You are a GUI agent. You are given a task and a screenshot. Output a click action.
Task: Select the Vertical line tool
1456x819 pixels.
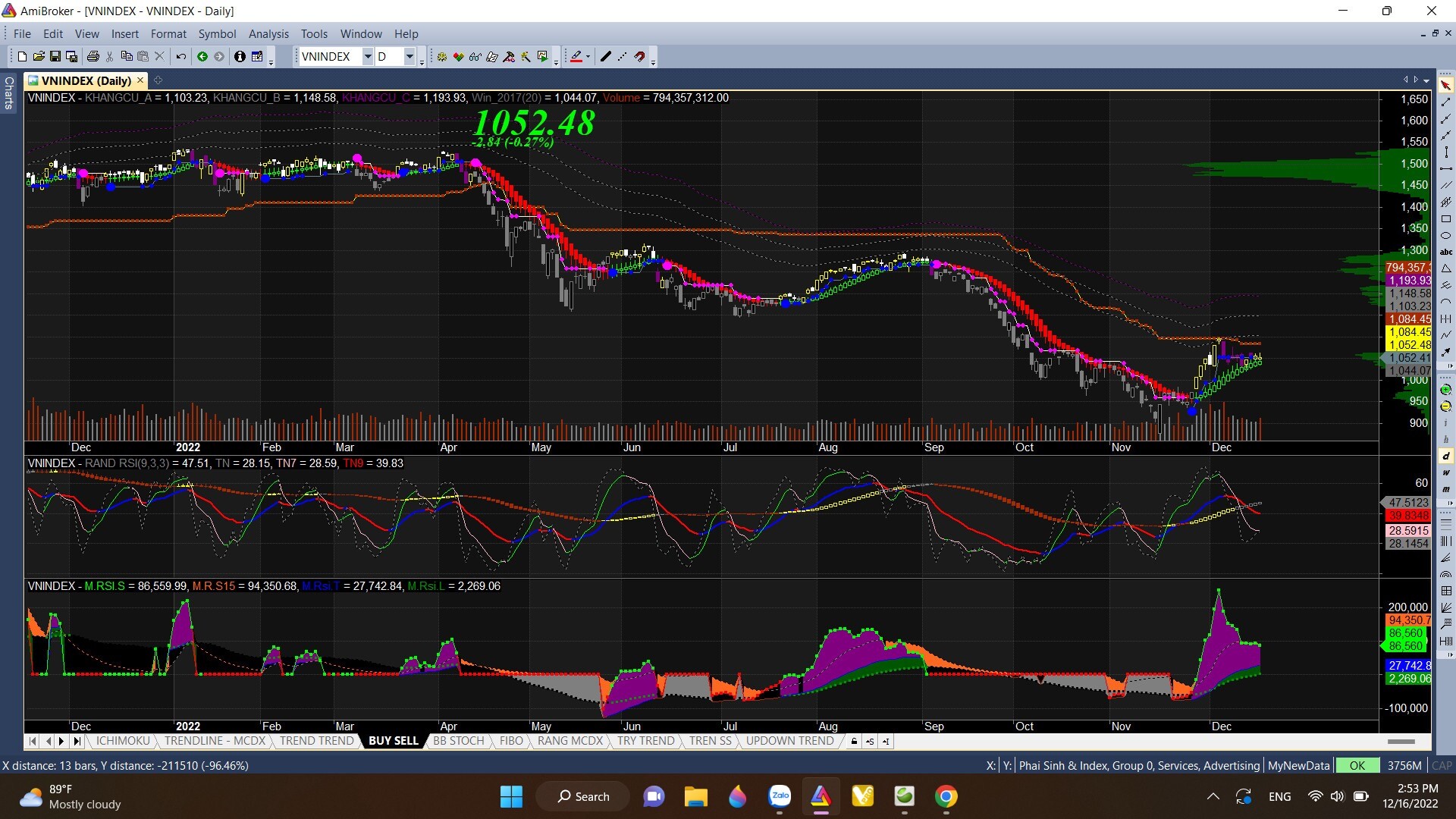(1446, 152)
